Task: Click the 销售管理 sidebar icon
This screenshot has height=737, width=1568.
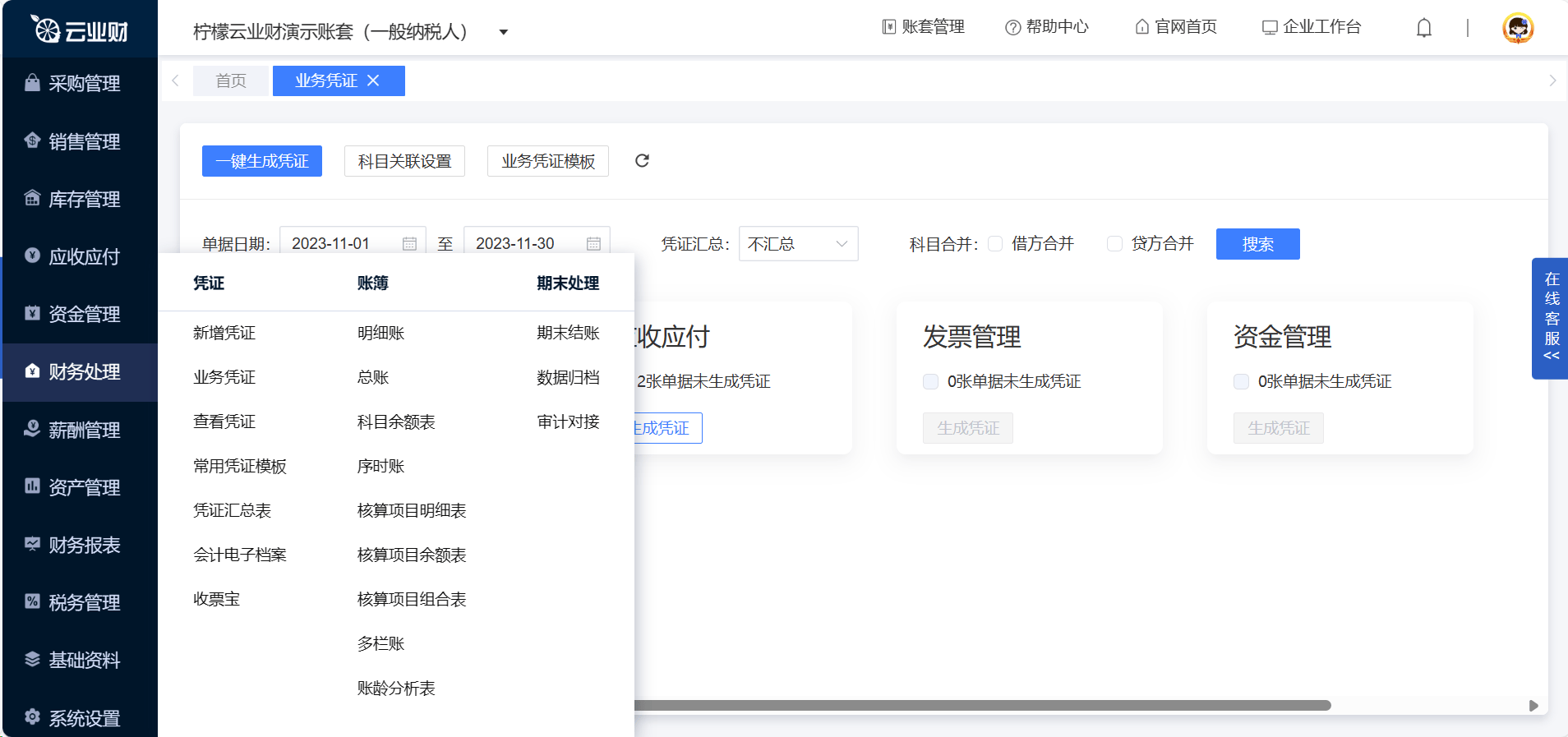Action: tap(32, 140)
